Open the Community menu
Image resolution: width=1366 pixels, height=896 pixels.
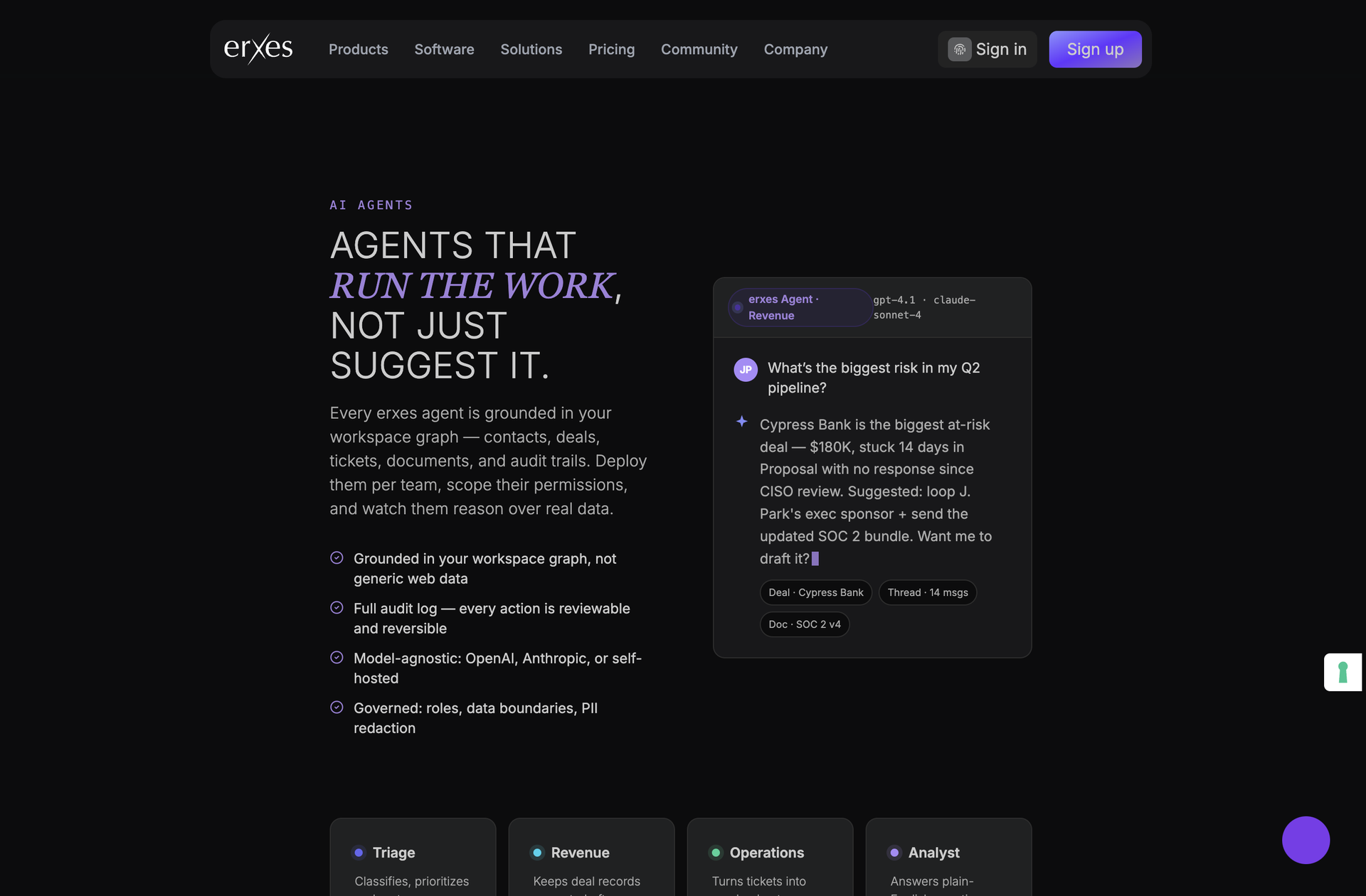coord(699,49)
